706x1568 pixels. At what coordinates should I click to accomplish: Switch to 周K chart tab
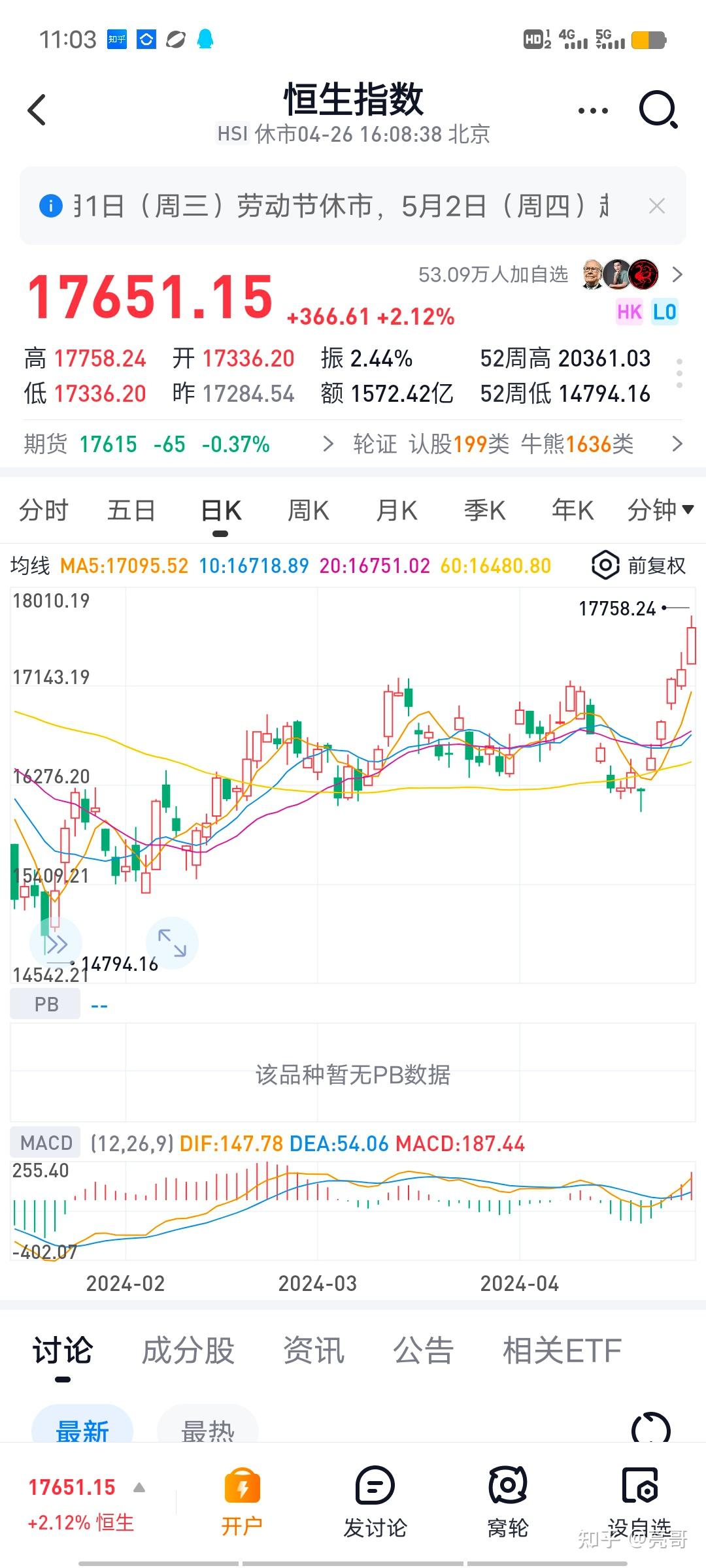[x=309, y=510]
